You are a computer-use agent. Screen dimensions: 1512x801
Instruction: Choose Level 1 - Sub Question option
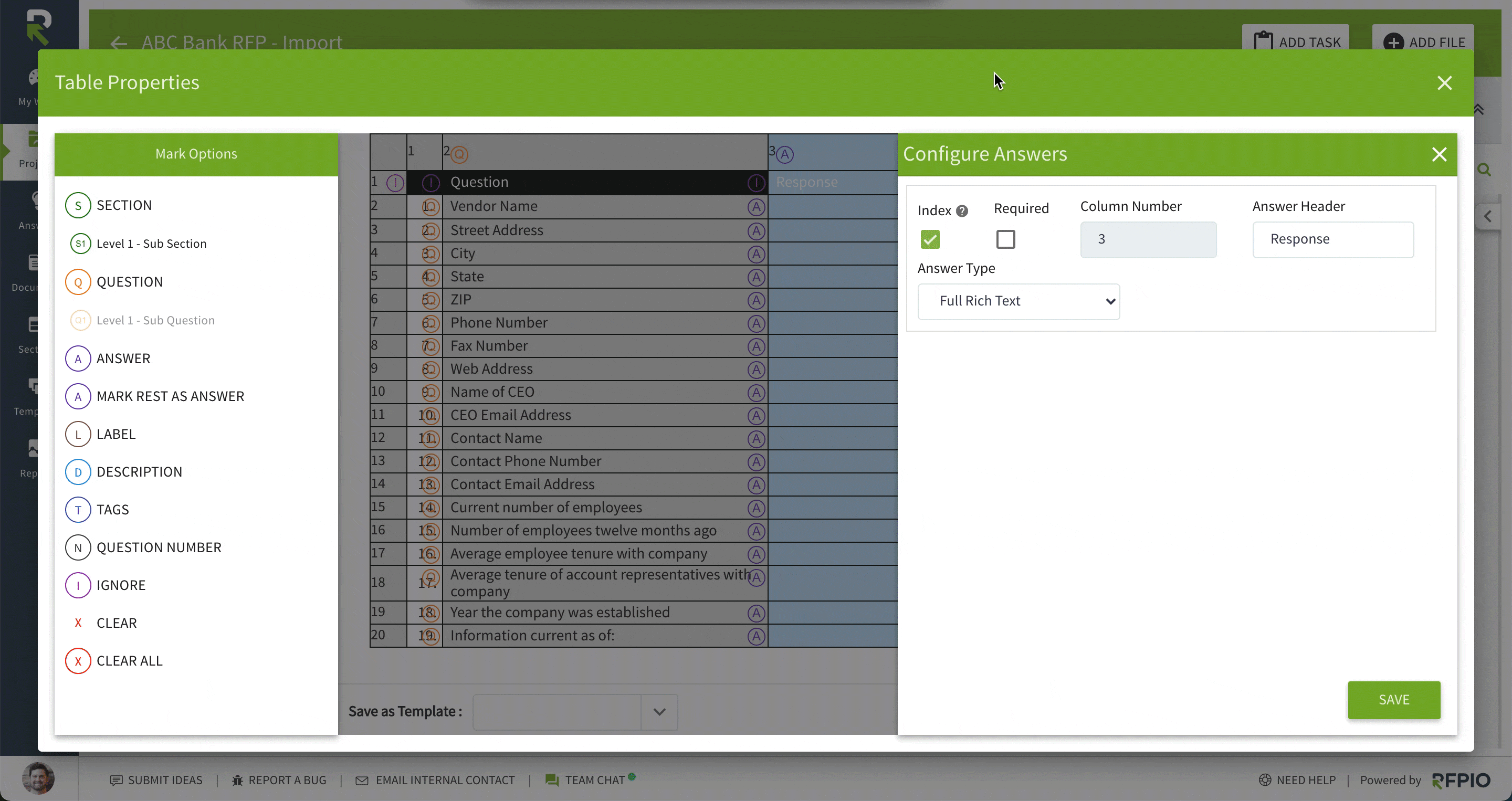click(x=143, y=320)
